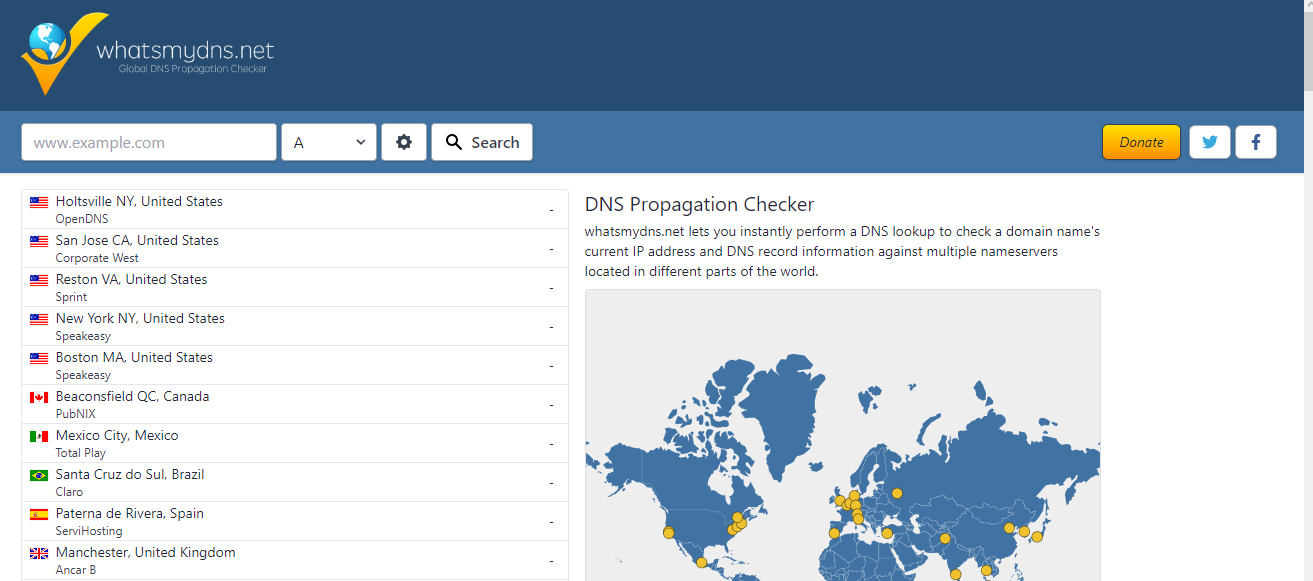Click the US flag beside Reston VA
Image resolution: width=1313 pixels, height=581 pixels.
[x=39, y=280]
